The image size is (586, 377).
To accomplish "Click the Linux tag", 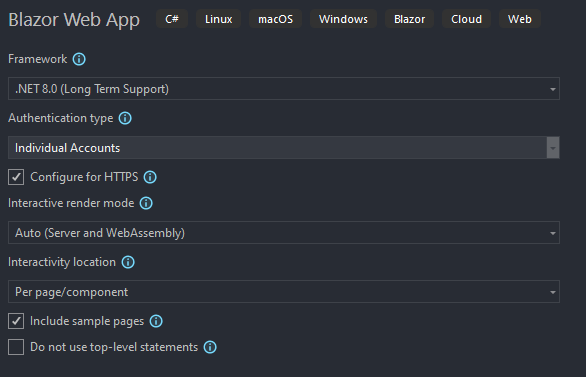I will [219, 19].
